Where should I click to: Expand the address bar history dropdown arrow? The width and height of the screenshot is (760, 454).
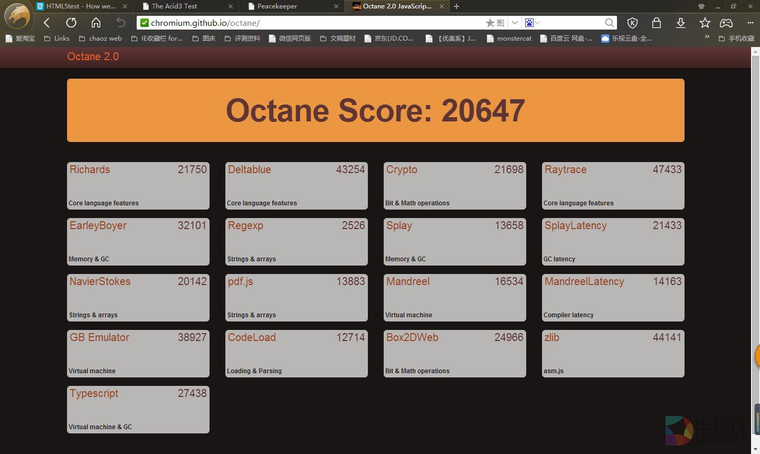point(515,22)
